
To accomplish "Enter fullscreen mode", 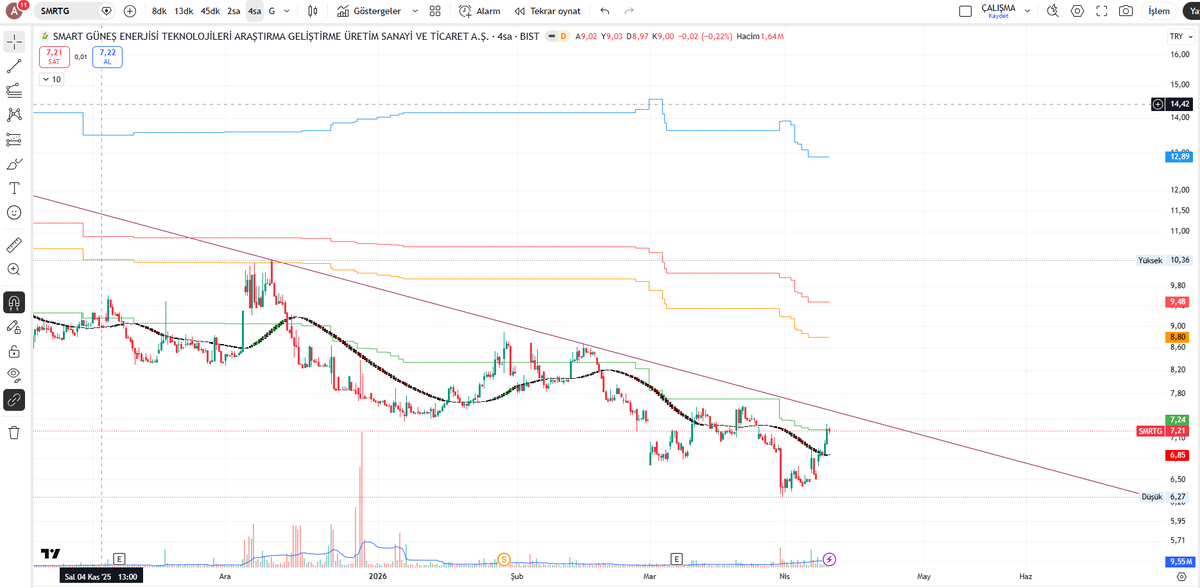I will (1102, 11).
